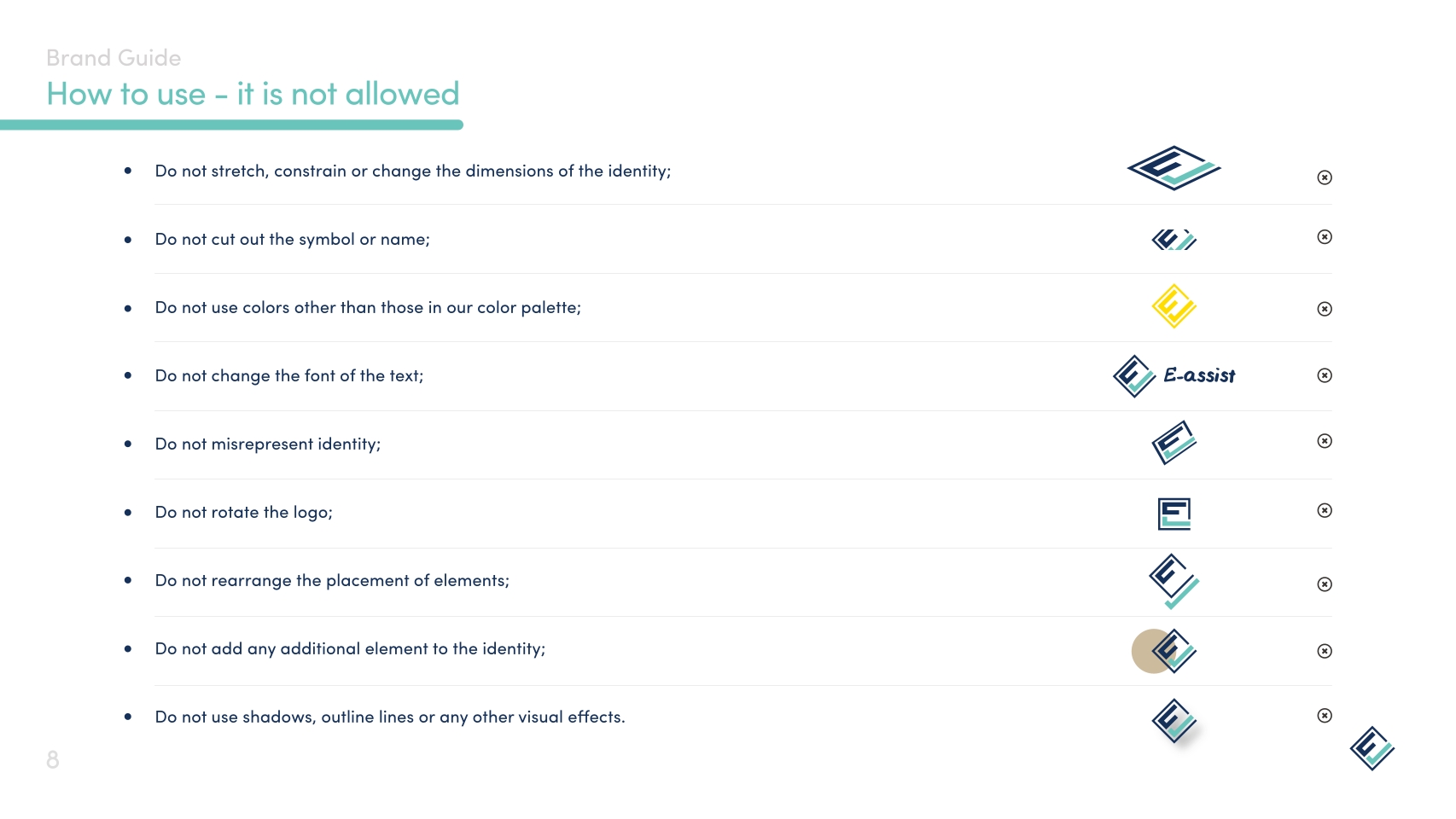Click the corner E-assist logo at bottom right
Image resolution: width=1456 pixels, height=819 pixels.
pyautogui.click(x=1372, y=748)
